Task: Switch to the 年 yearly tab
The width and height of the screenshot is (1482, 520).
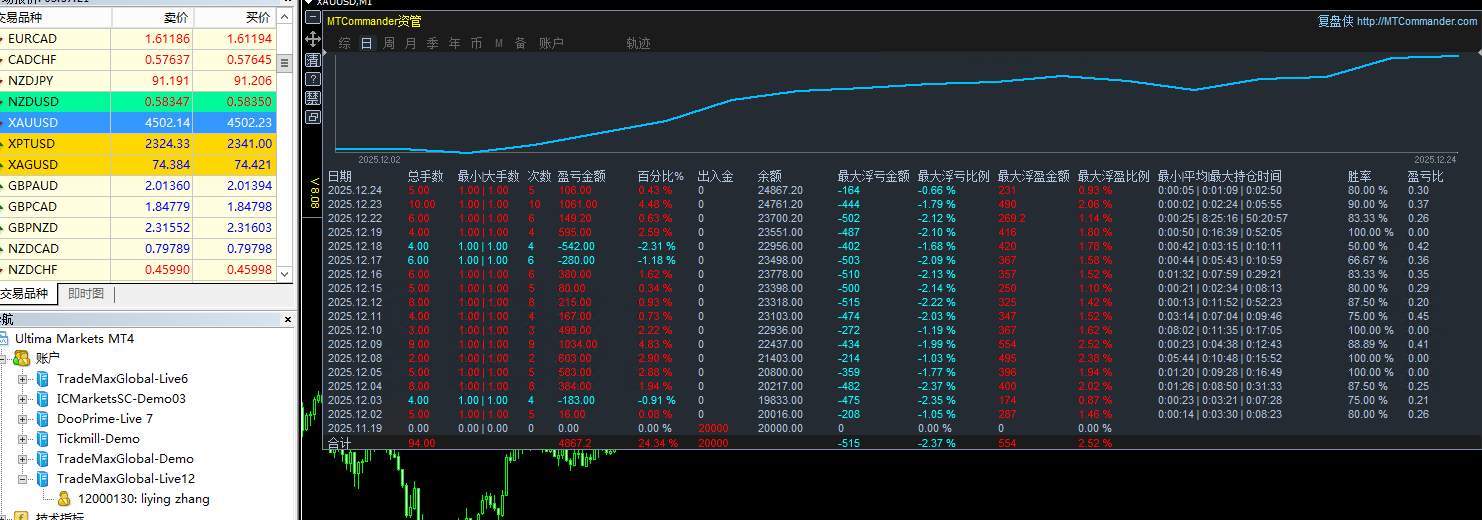Action: pyautogui.click(x=455, y=43)
